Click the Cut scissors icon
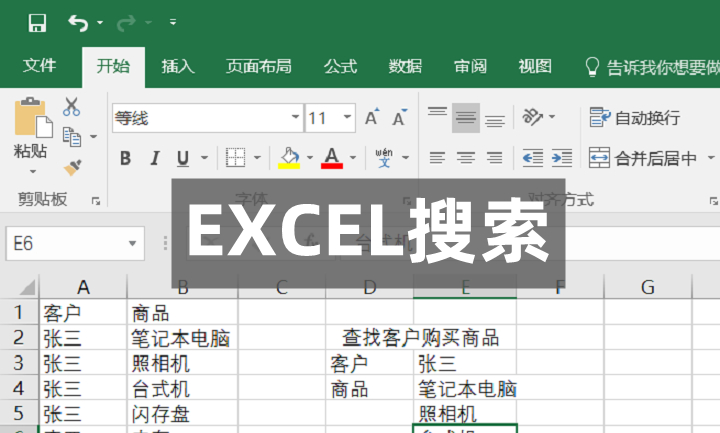This screenshot has height=433, width=720. click(72, 106)
